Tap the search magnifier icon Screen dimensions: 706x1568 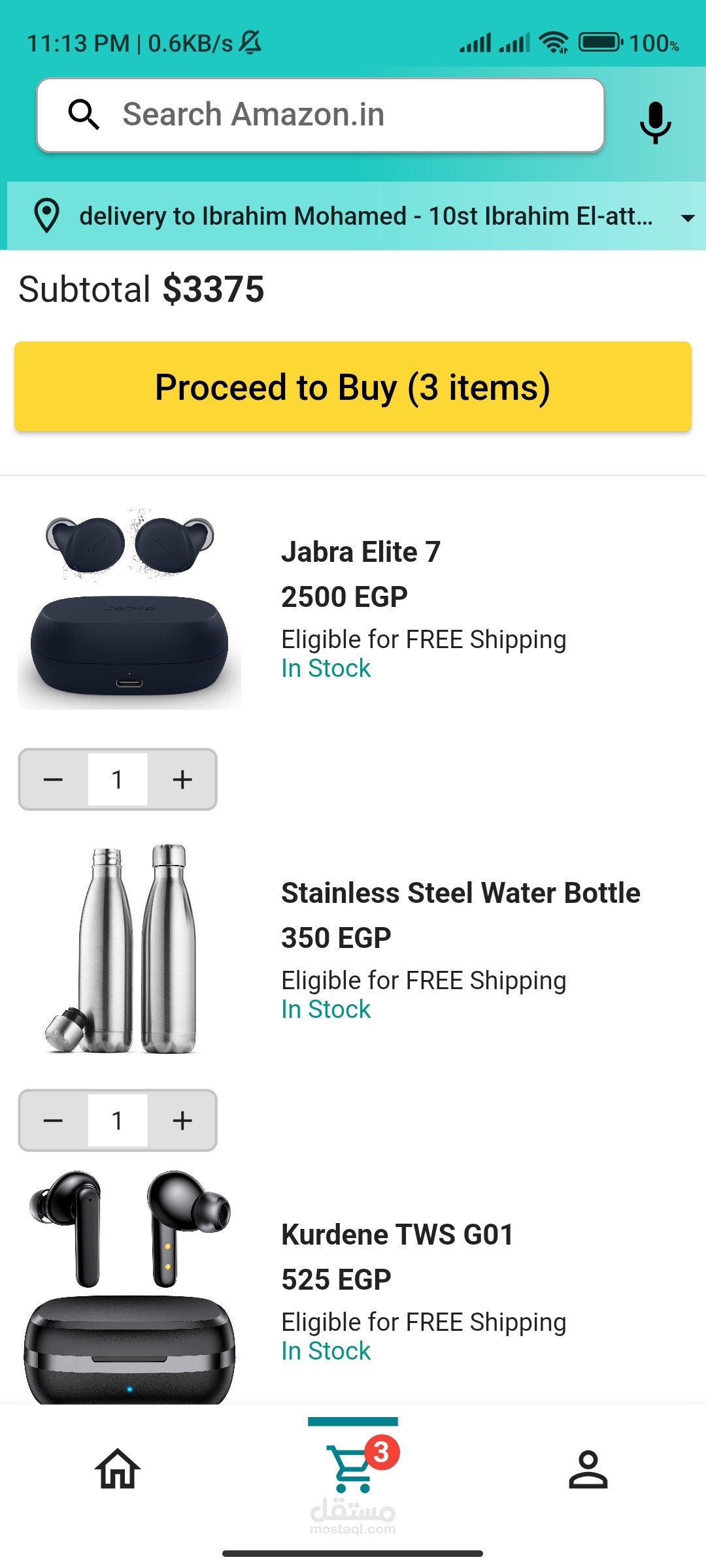[84, 115]
